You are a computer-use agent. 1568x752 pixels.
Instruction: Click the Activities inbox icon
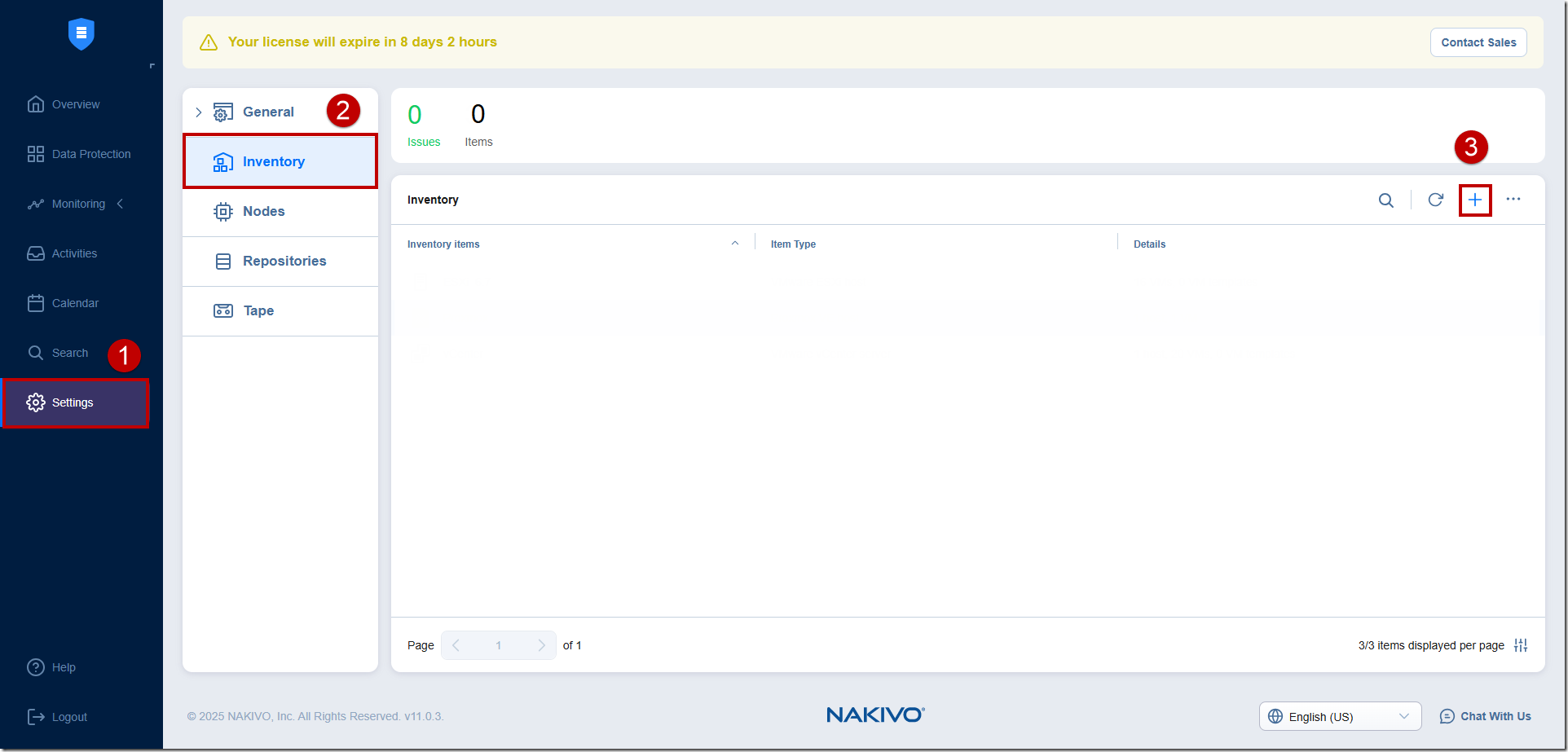click(x=36, y=253)
